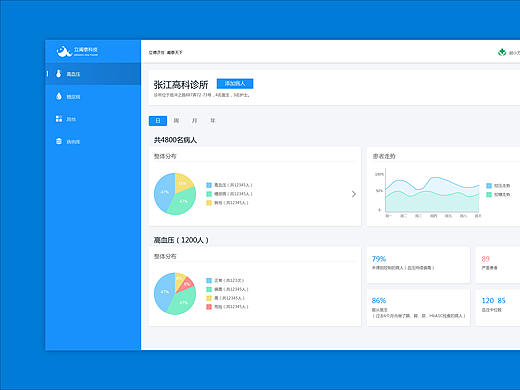Click red legend swatch in hypertension pie

click(209, 307)
